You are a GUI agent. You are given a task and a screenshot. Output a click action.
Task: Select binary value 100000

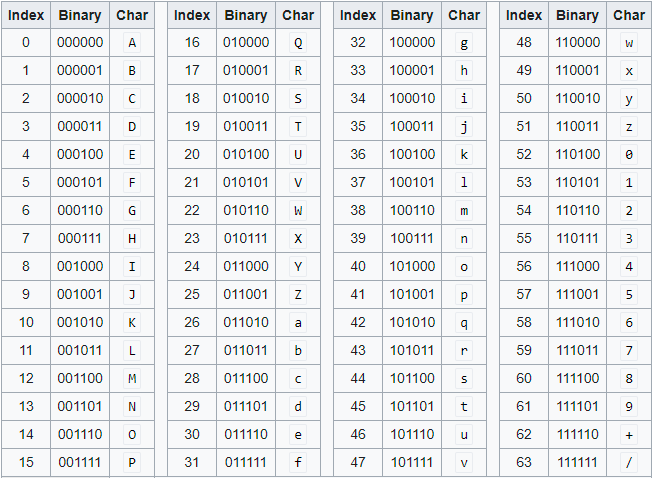[x=412, y=42]
